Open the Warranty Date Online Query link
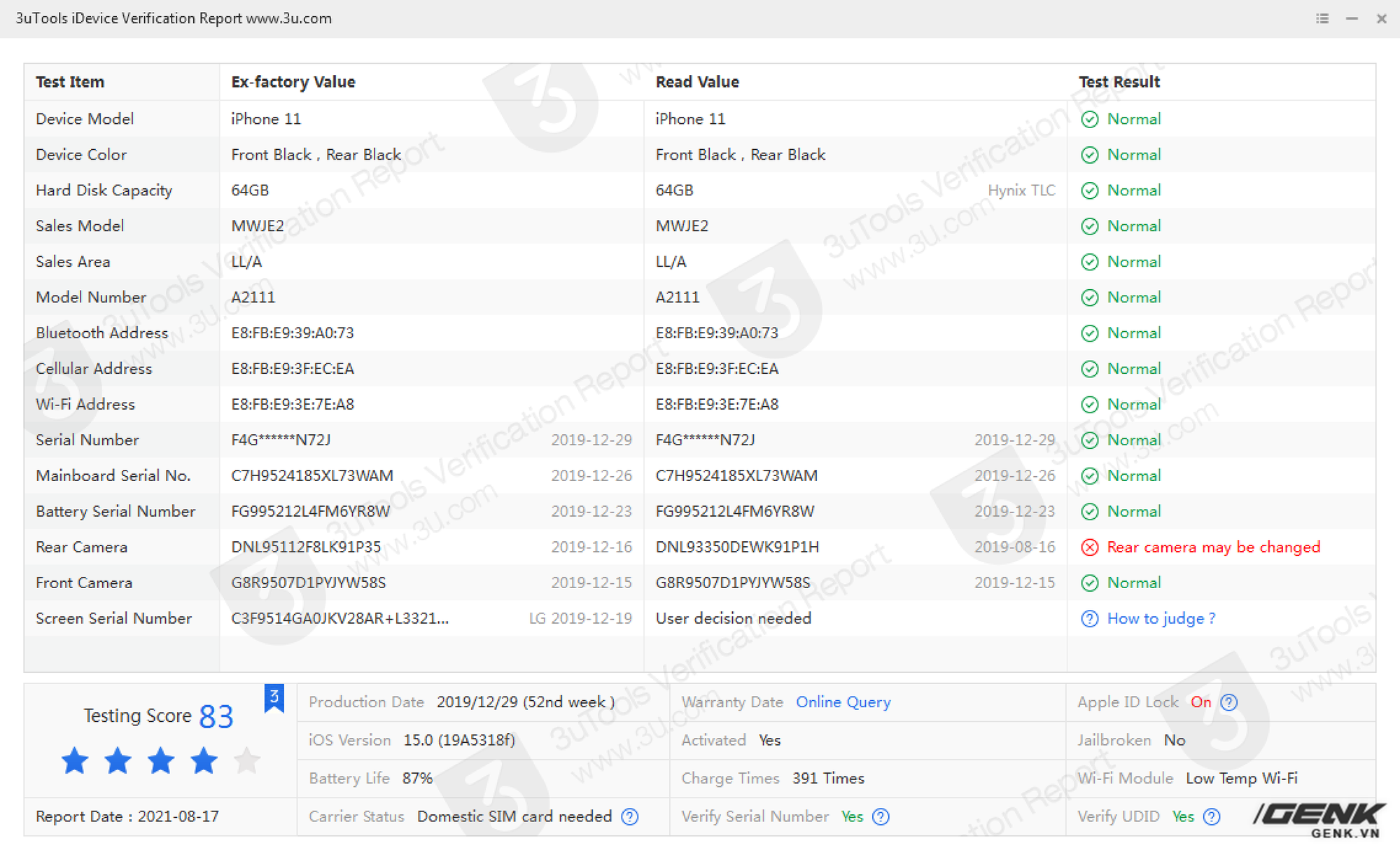1400x850 pixels. click(843, 702)
